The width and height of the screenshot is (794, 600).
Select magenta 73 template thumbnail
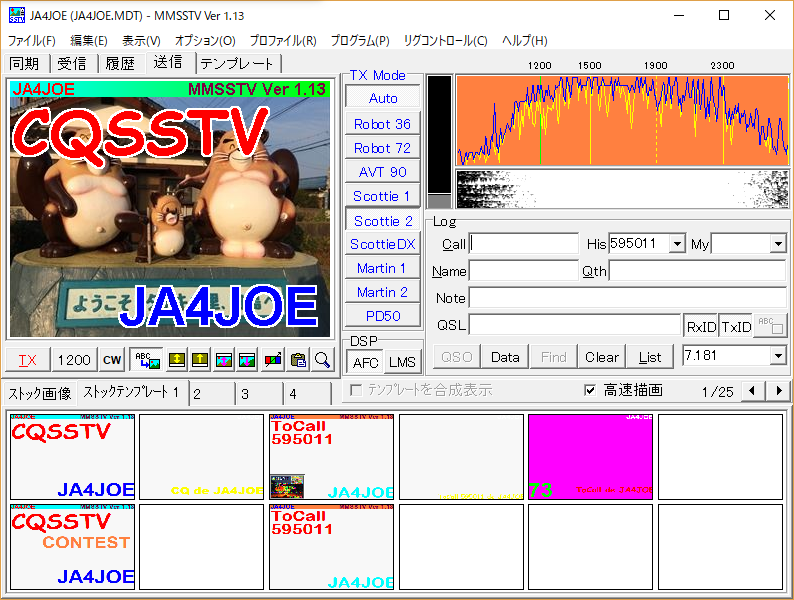click(590, 457)
